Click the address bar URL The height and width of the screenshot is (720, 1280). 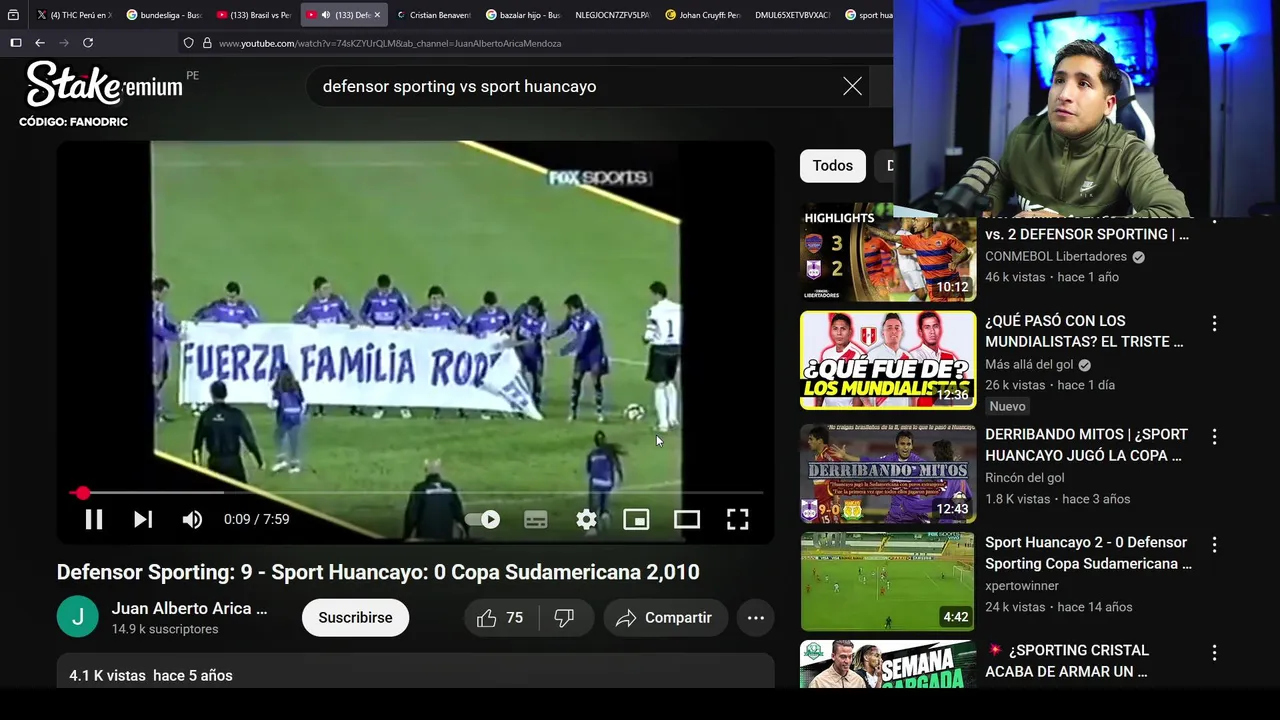(x=390, y=43)
